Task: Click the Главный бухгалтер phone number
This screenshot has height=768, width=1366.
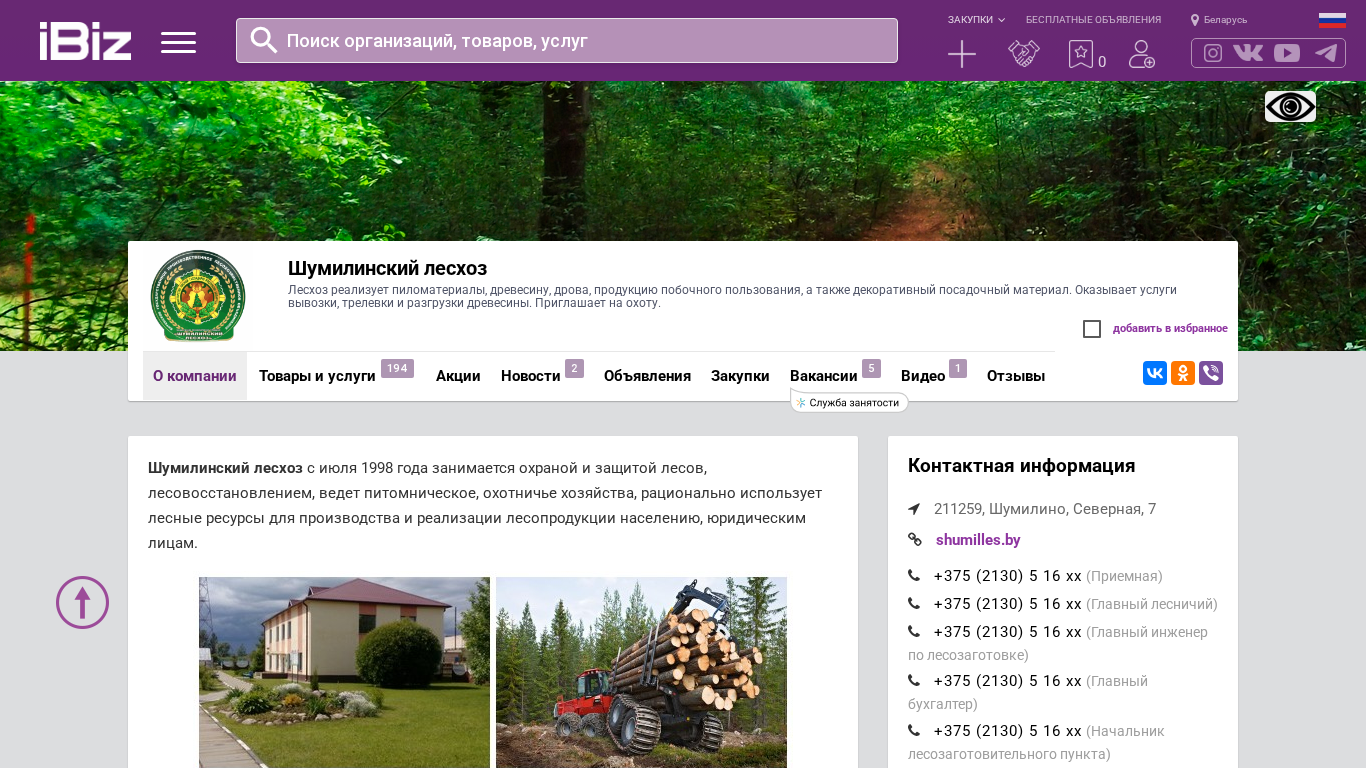Action: [1008, 681]
